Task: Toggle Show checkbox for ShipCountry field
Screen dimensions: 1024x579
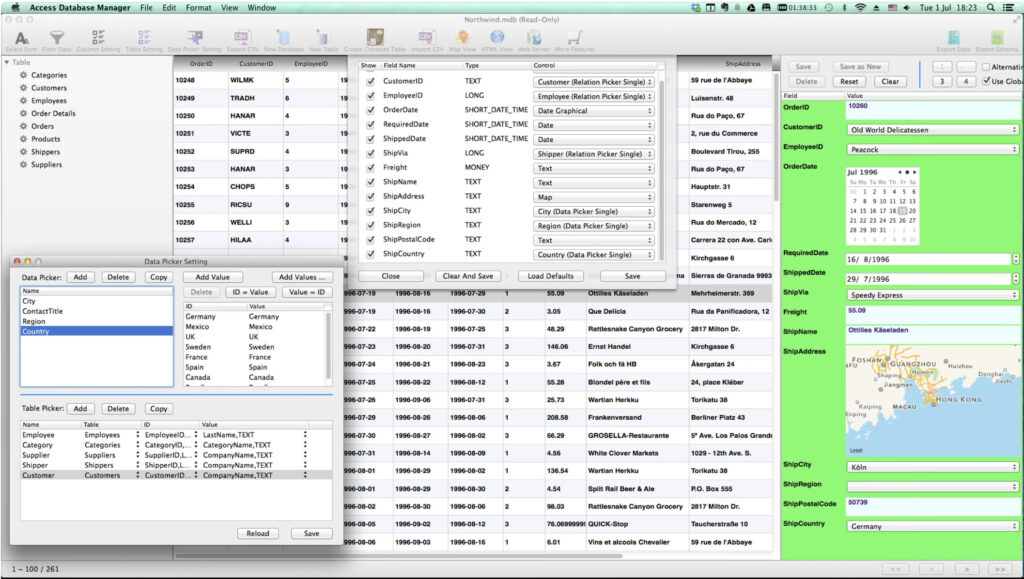Action: (x=370, y=254)
